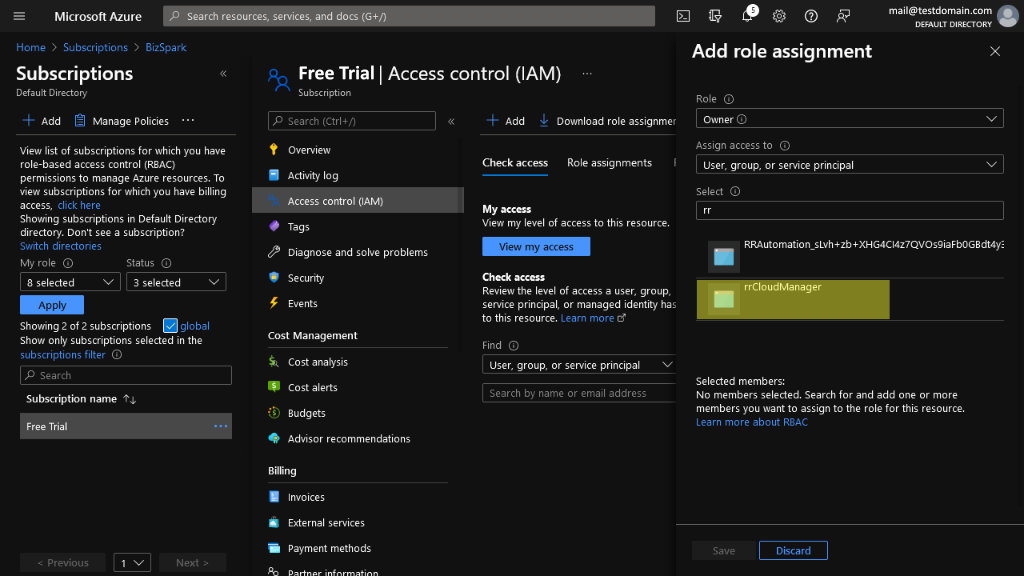Screen dimensions: 1024x576
Task: Open the page number dropdown
Action: [x=132, y=562]
